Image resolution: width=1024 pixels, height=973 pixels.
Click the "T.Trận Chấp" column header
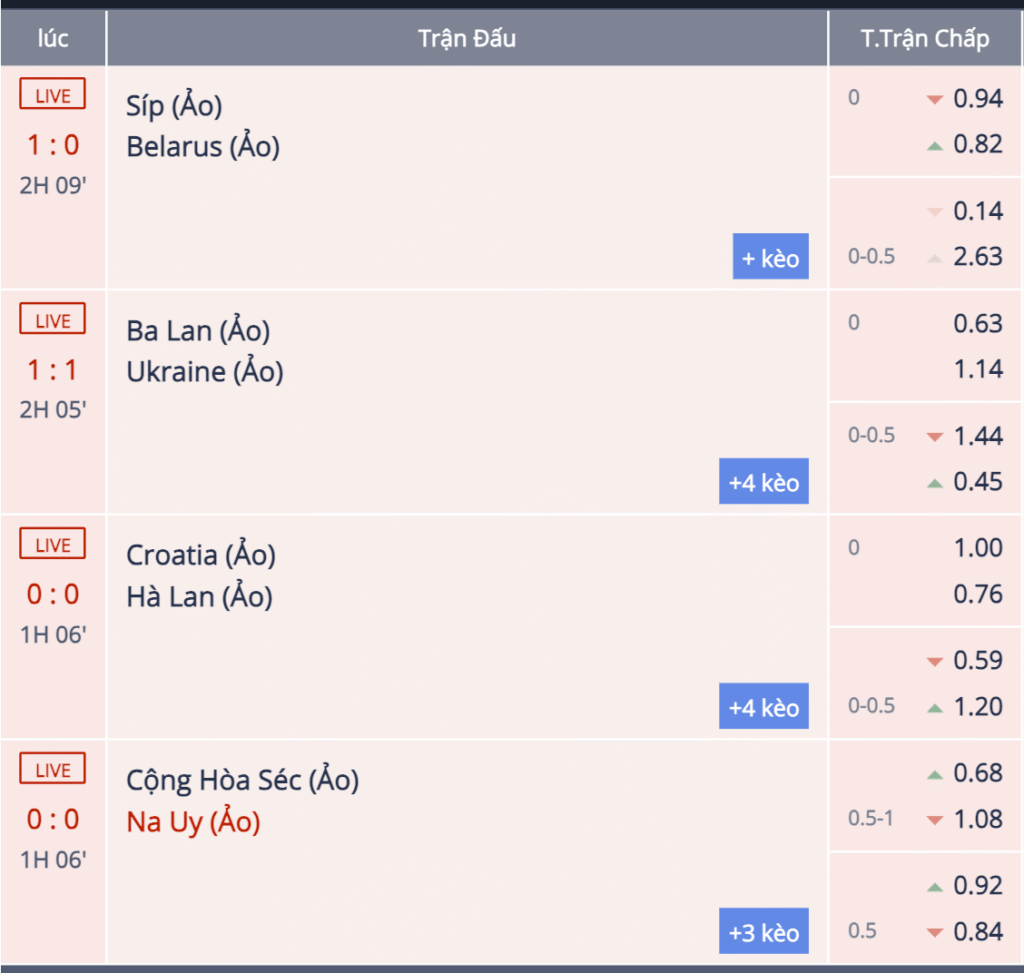[x=925, y=39]
